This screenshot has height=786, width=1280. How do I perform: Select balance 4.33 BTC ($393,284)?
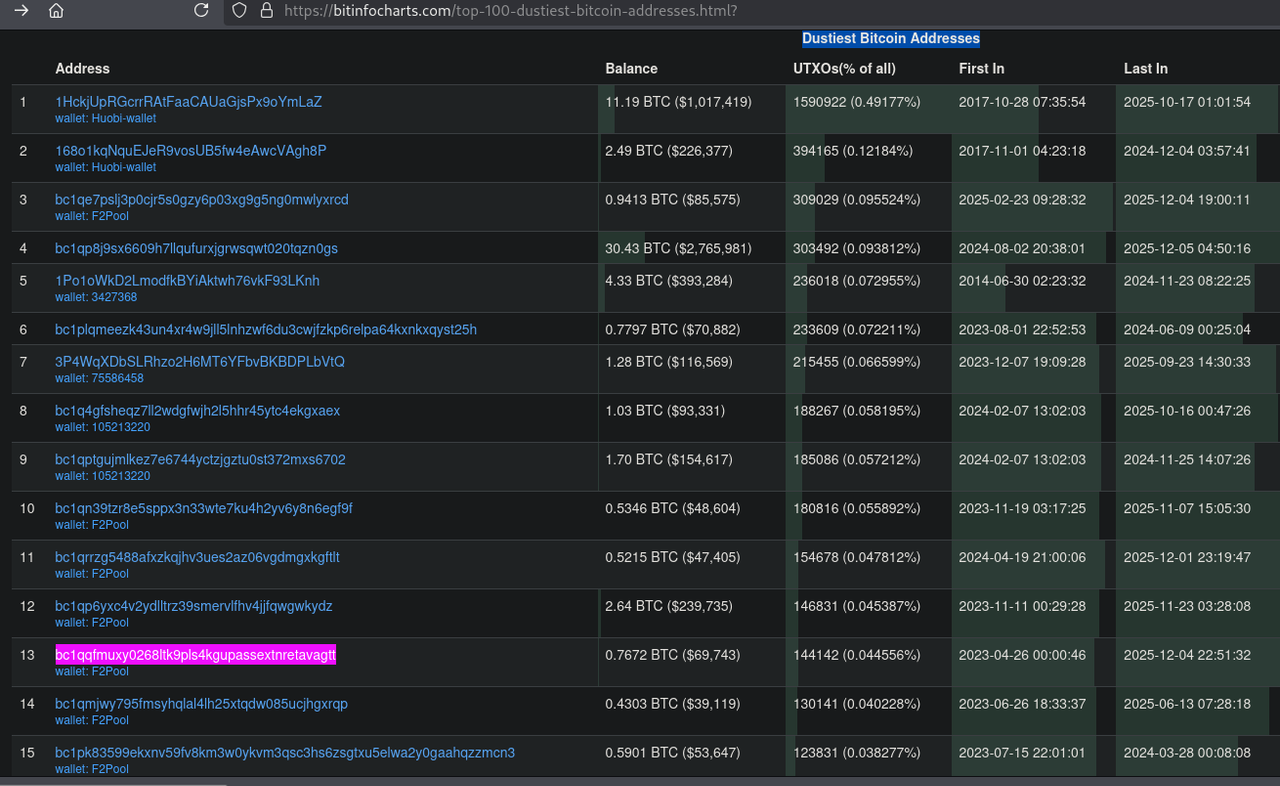[x=669, y=281]
